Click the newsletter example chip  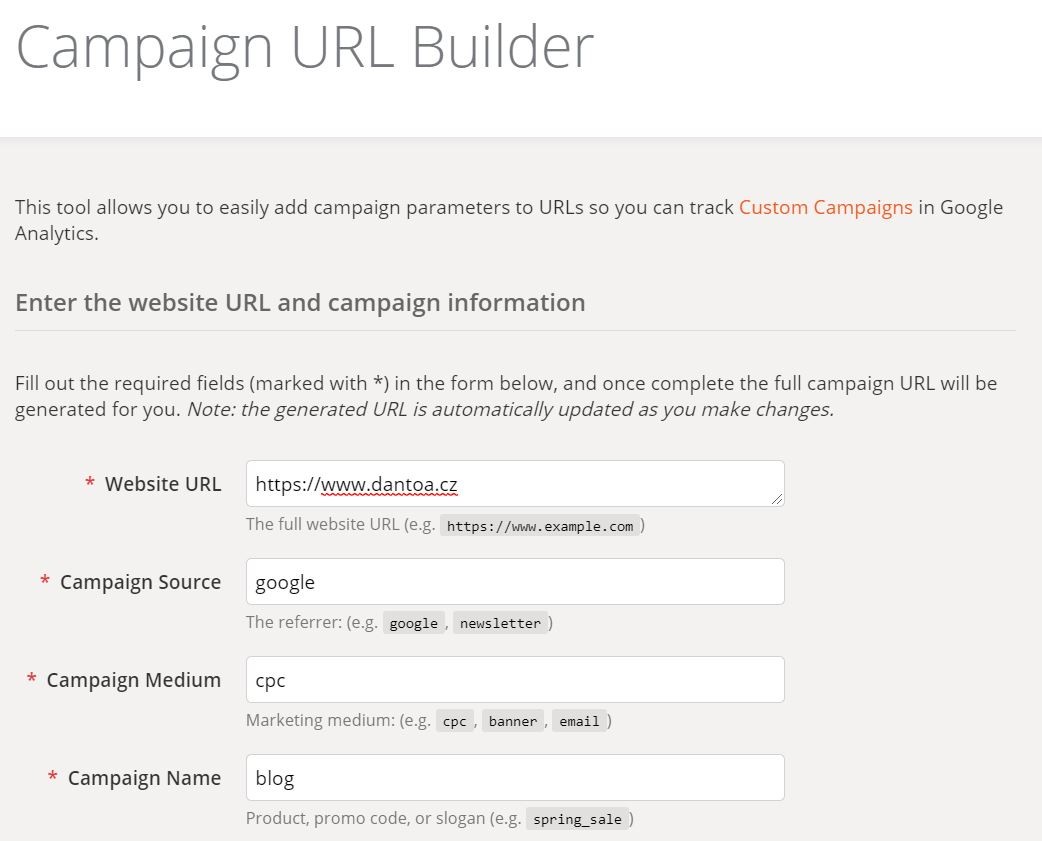502,622
